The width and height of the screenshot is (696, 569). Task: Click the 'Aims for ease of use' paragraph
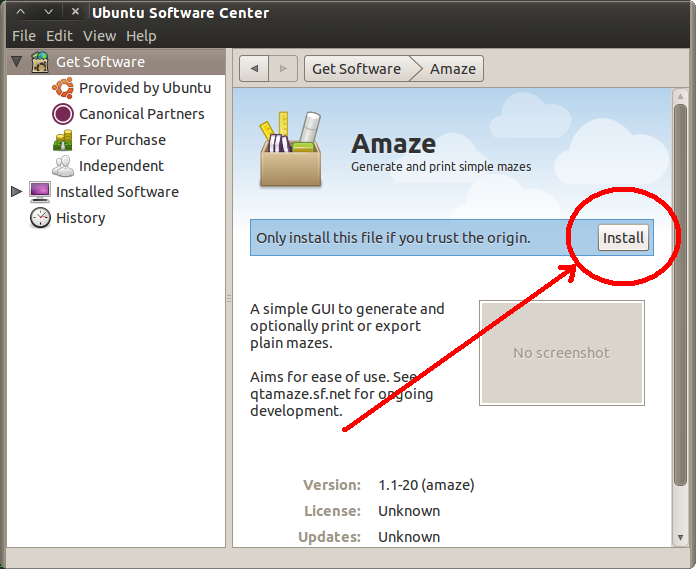pos(341,394)
